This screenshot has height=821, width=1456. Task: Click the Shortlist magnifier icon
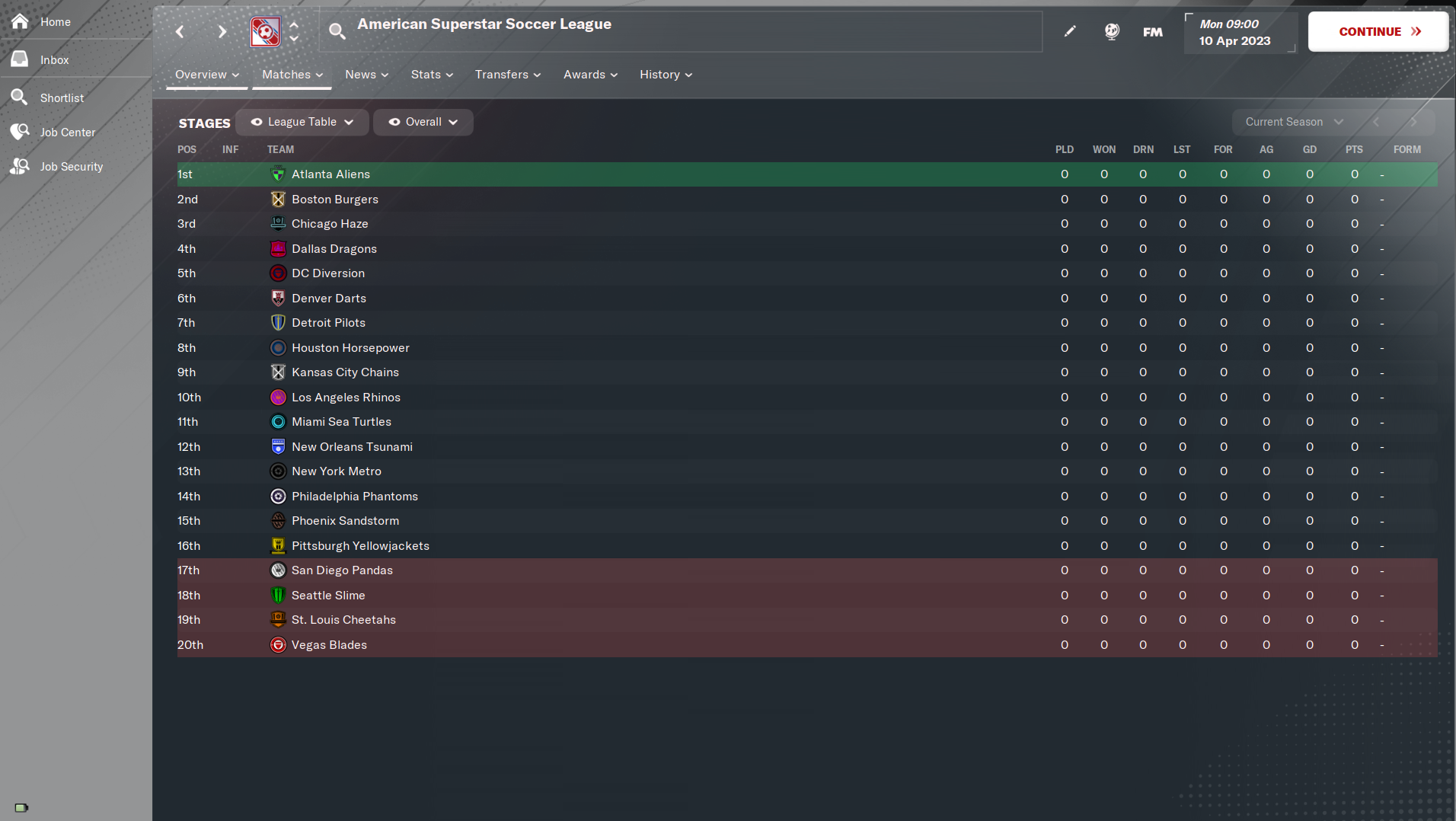click(x=20, y=97)
